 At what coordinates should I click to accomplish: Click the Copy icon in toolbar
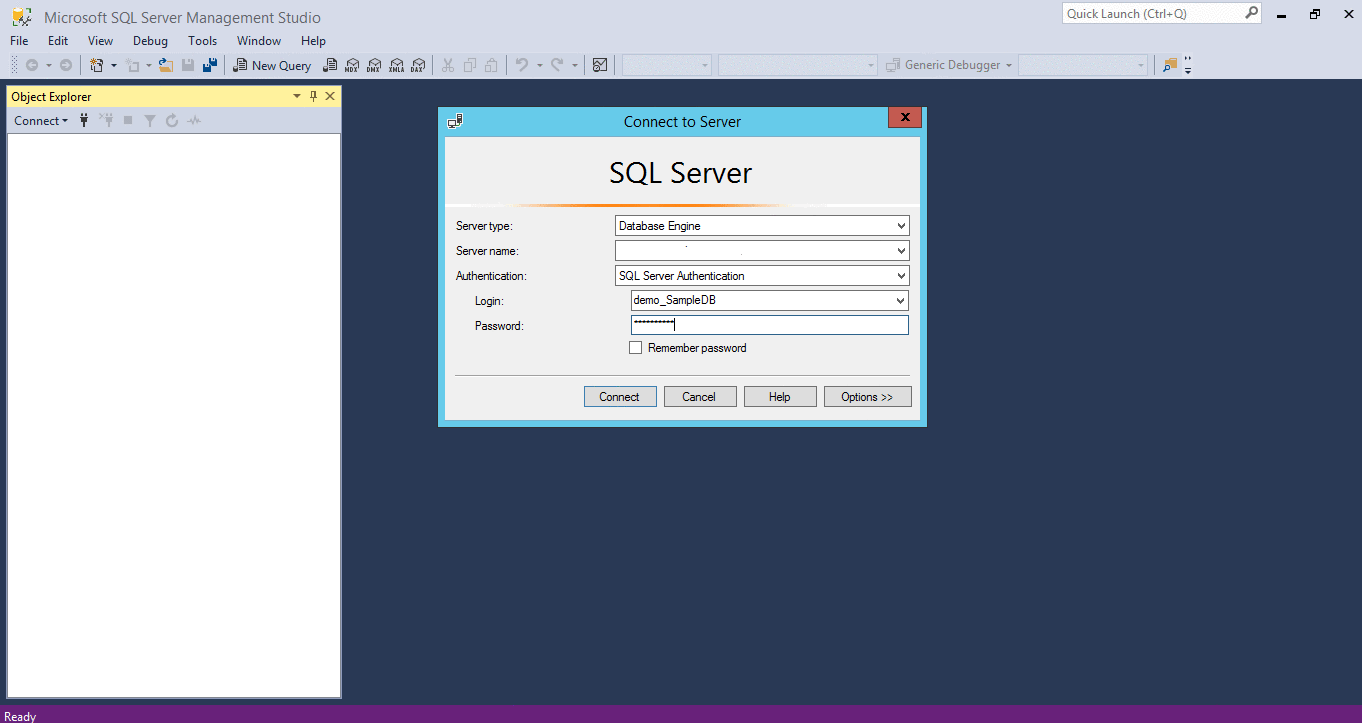470,65
